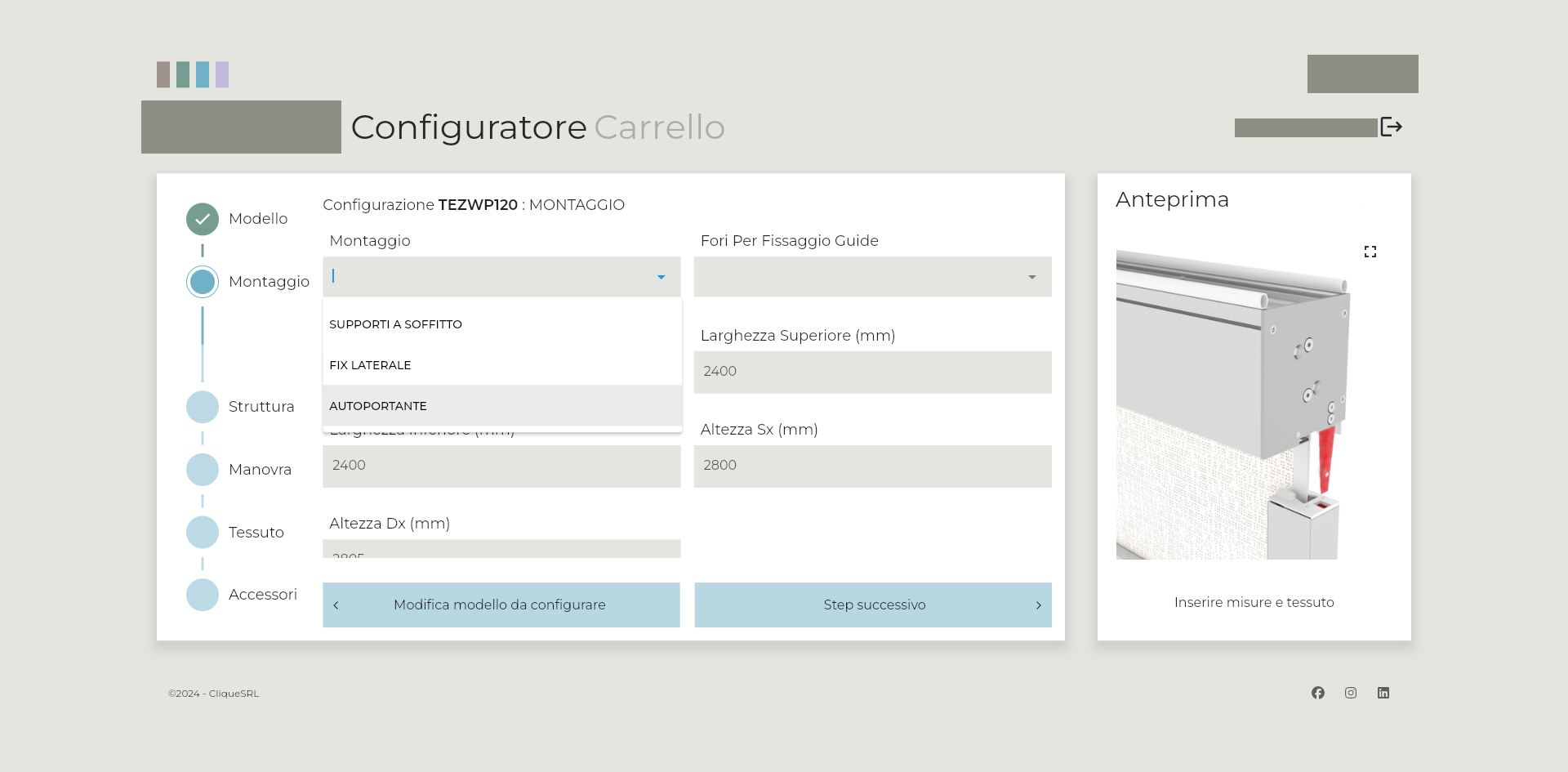Open the LinkedIn icon in footer
Viewport: 1568px width, 772px height.
(1383, 693)
